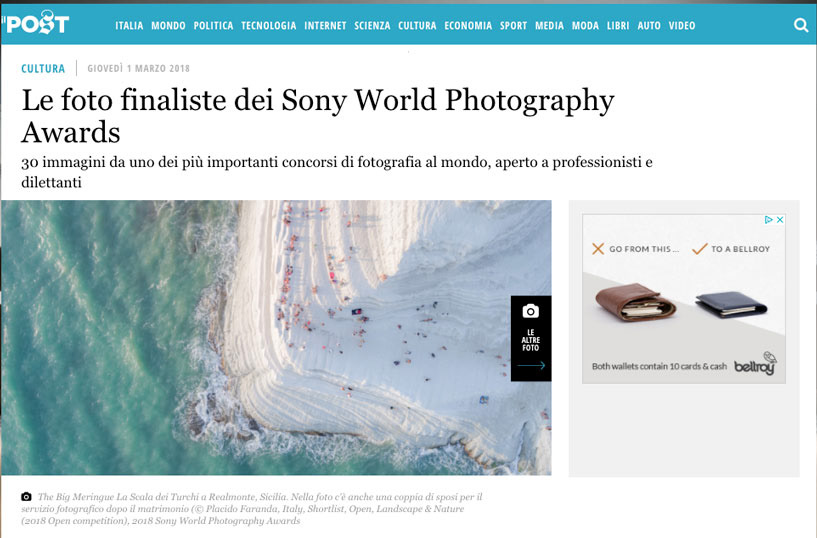Image resolution: width=817 pixels, height=538 pixels.
Task: Open the search magnifier icon
Action: [800, 25]
